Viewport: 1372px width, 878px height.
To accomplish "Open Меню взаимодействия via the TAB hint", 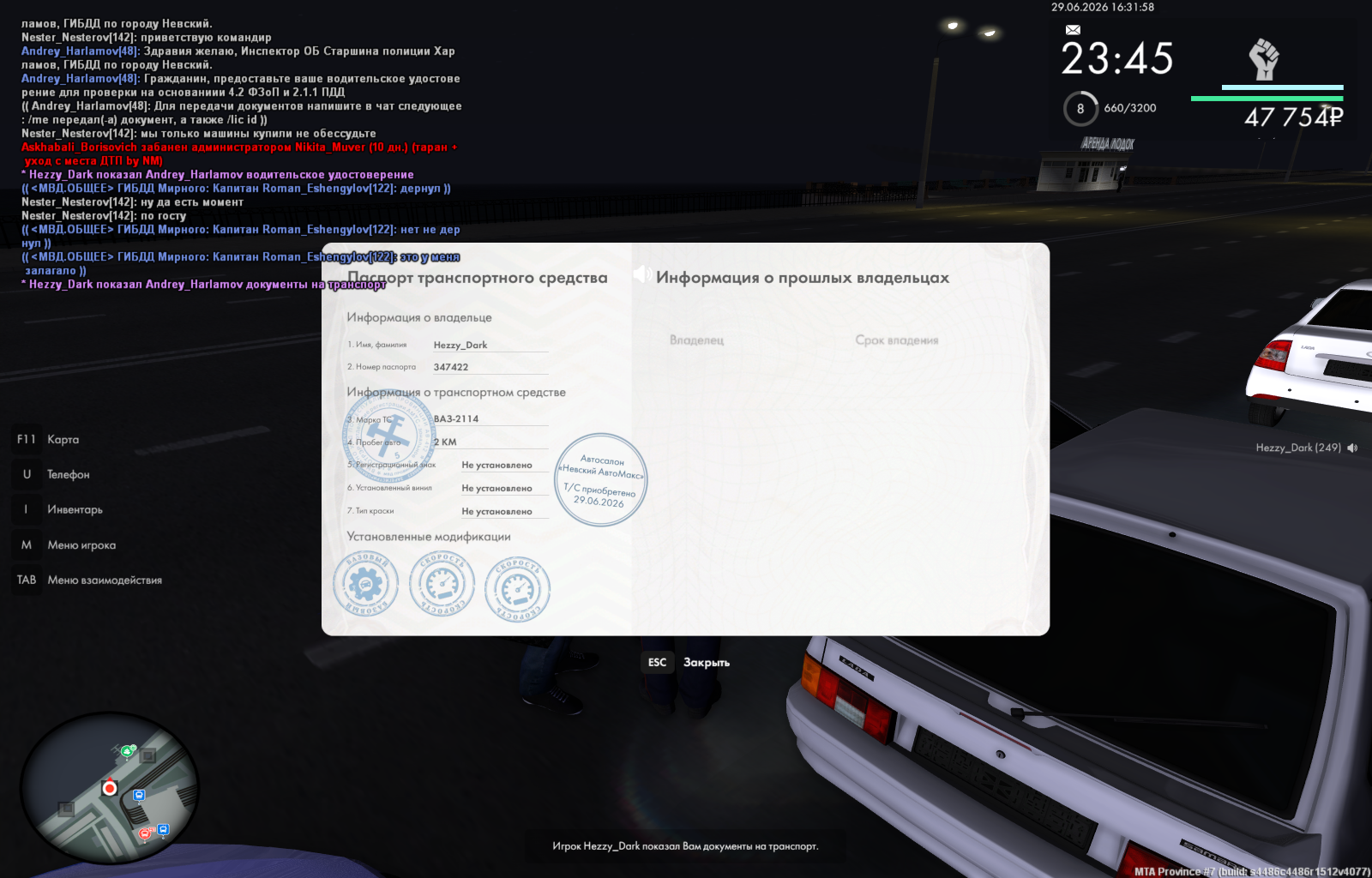I will [x=87, y=580].
